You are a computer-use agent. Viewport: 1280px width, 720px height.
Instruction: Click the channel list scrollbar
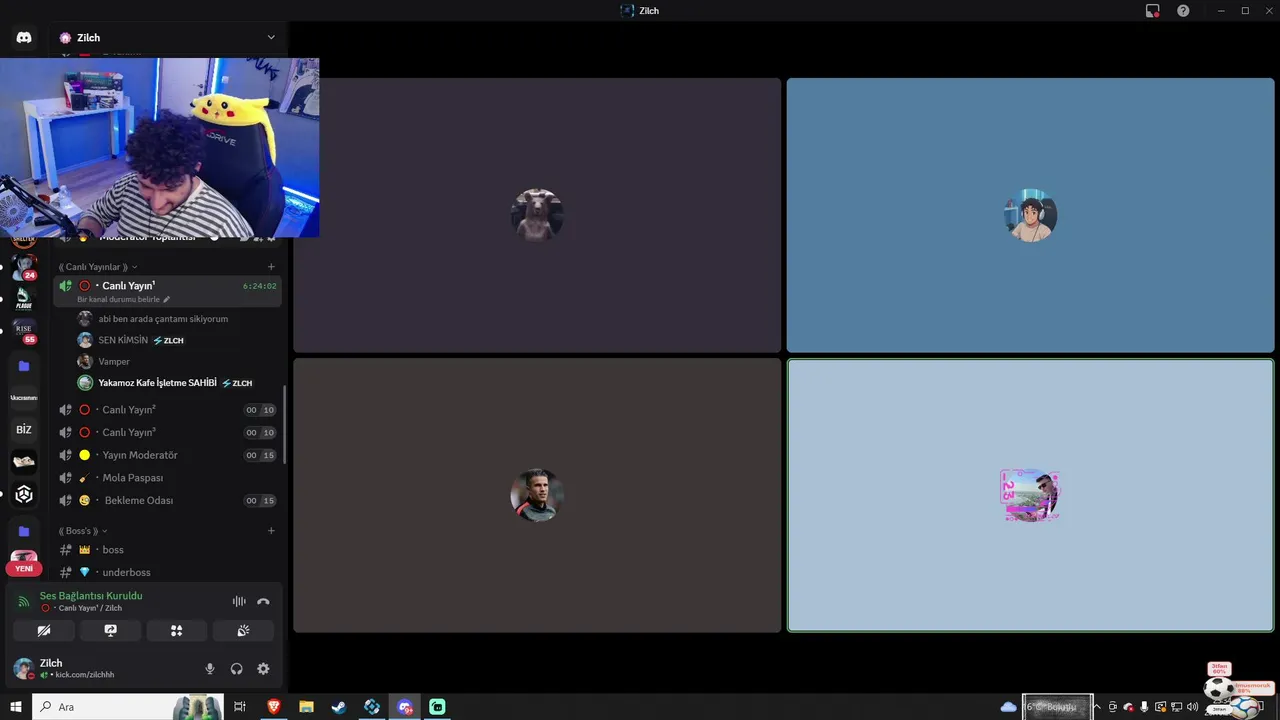pyautogui.click(x=285, y=425)
